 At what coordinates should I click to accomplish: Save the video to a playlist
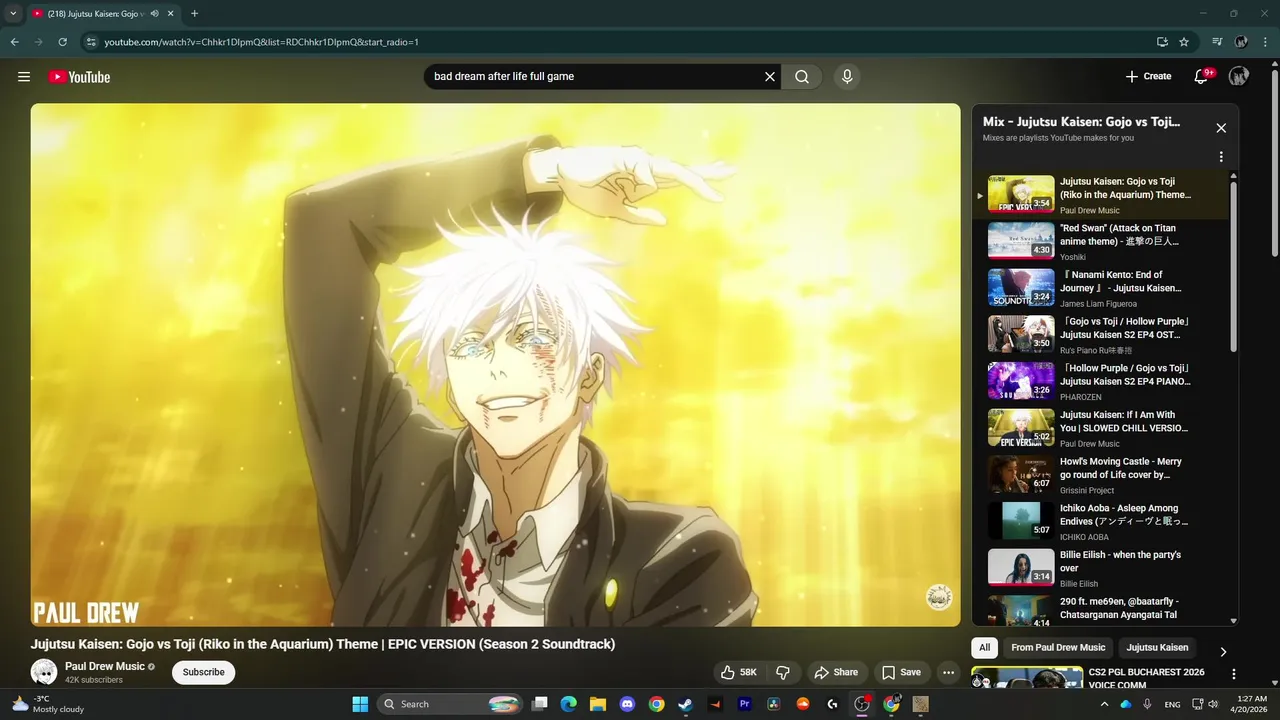tap(901, 673)
